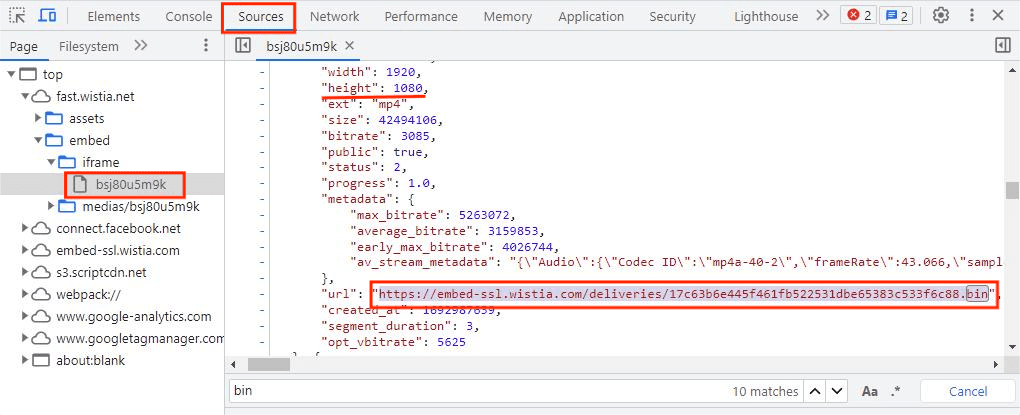Cancel the search in file
Viewport: 1020px width, 415px height.
click(x=967, y=391)
